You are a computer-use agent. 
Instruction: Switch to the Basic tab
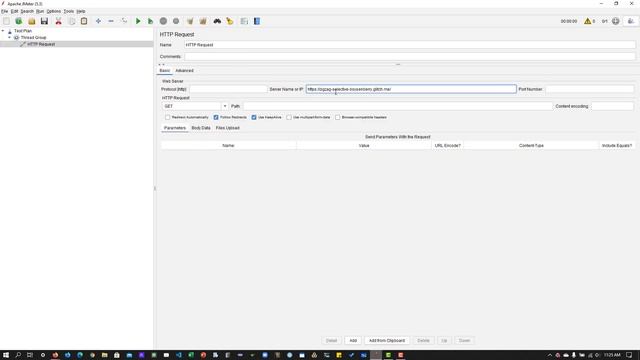click(x=164, y=71)
